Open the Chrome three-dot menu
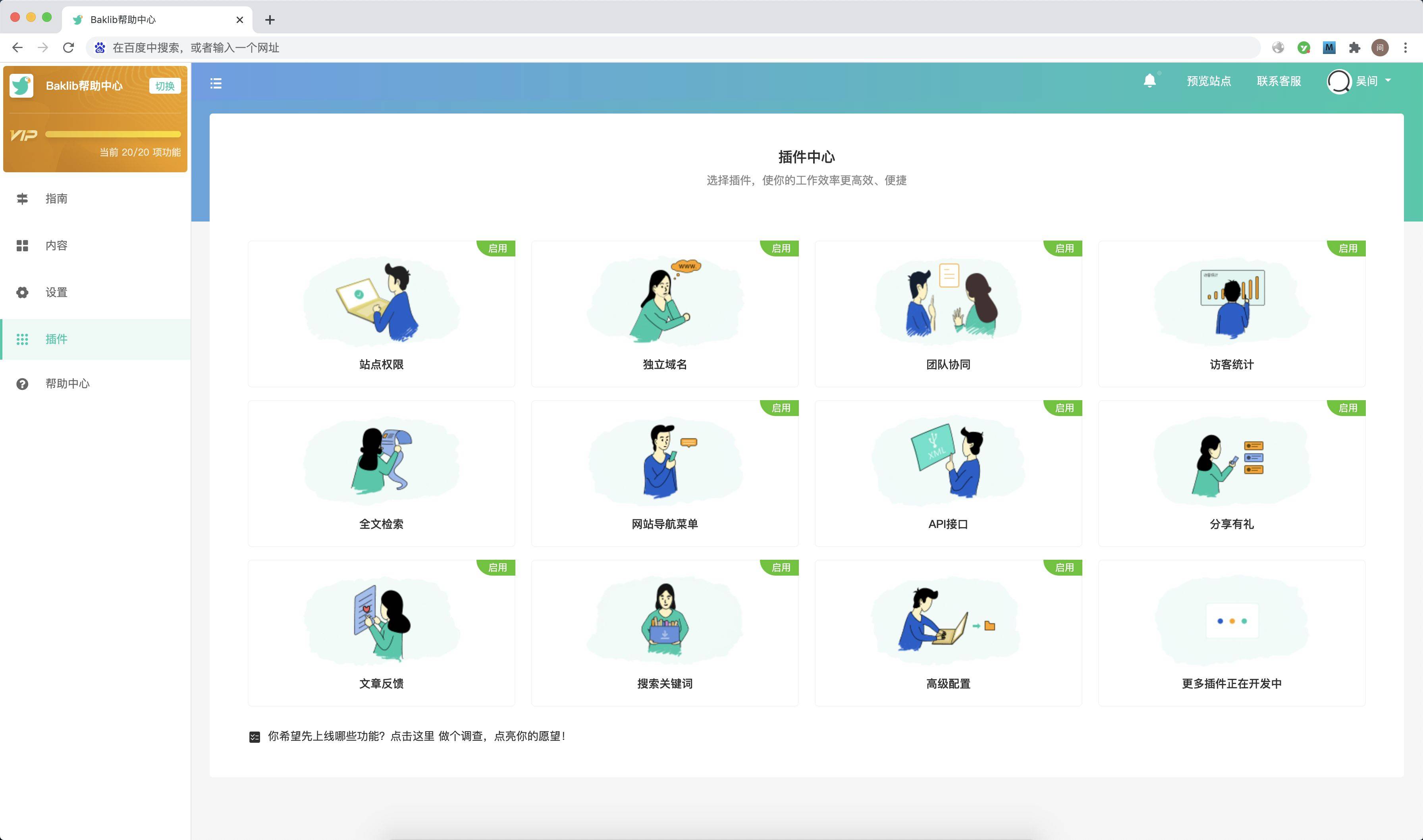The height and width of the screenshot is (840, 1423). coord(1406,48)
